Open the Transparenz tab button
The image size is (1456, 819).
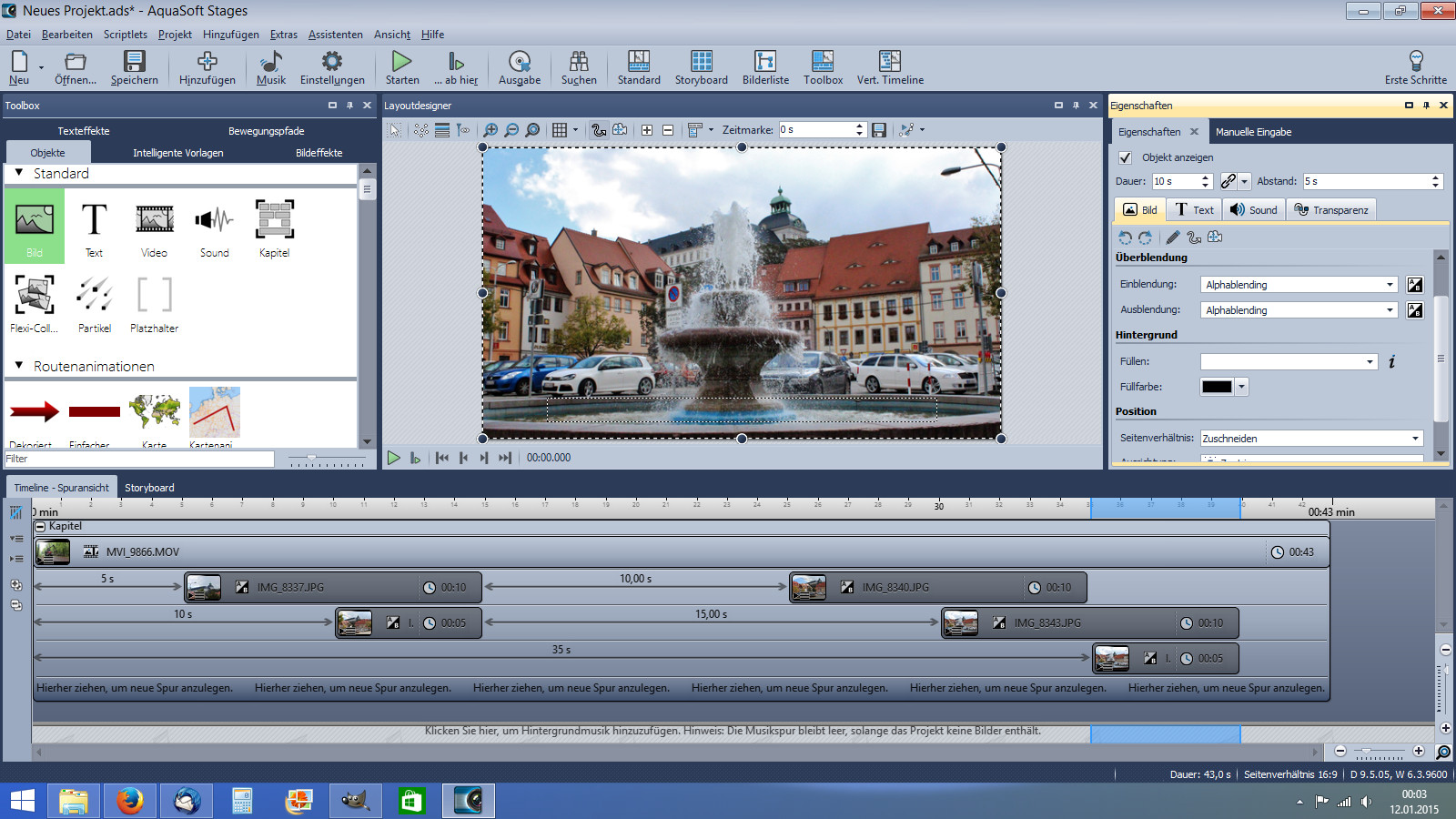pyautogui.click(x=1331, y=210)
